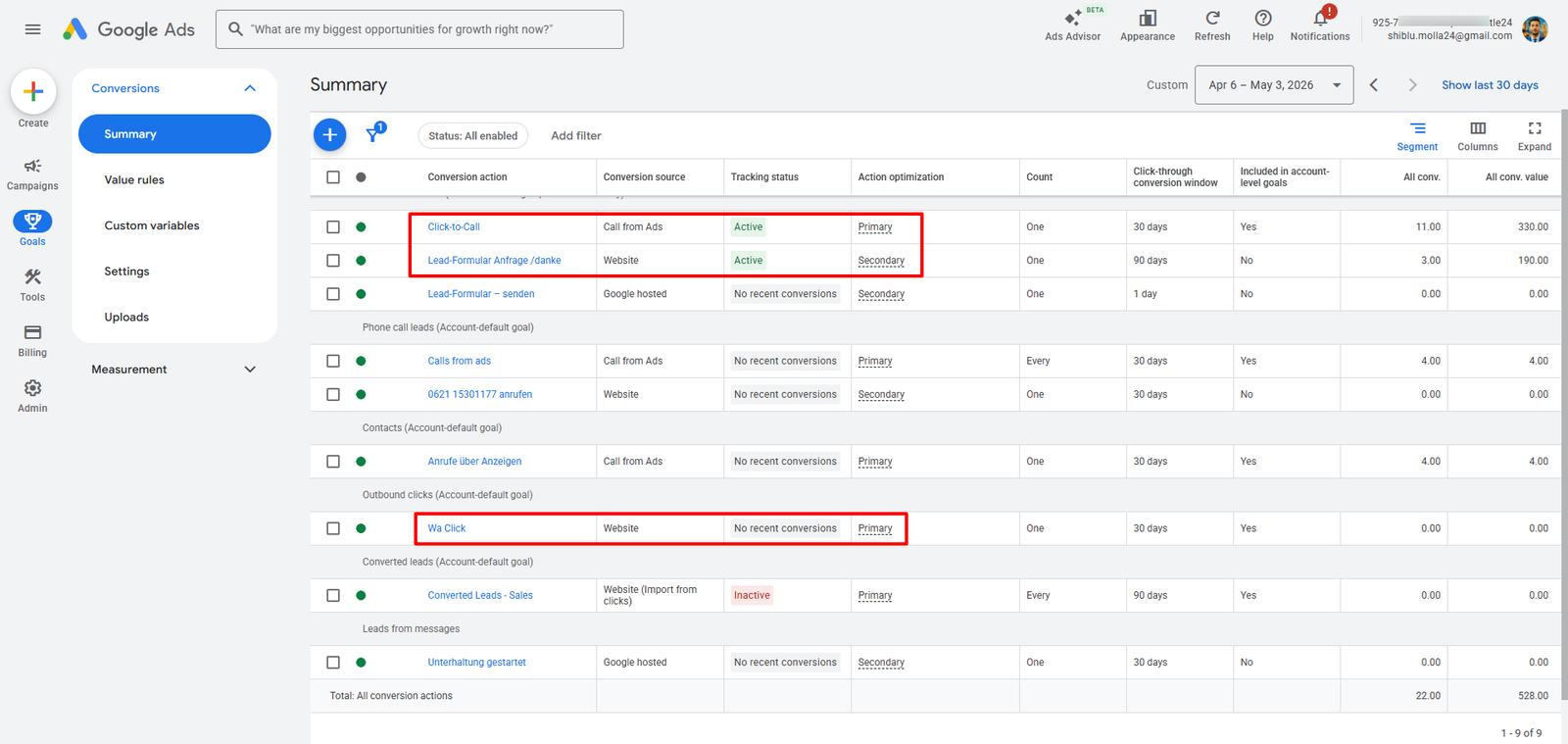Click the Google Ads logo
1568x744 pixels.
pos(128,29)
